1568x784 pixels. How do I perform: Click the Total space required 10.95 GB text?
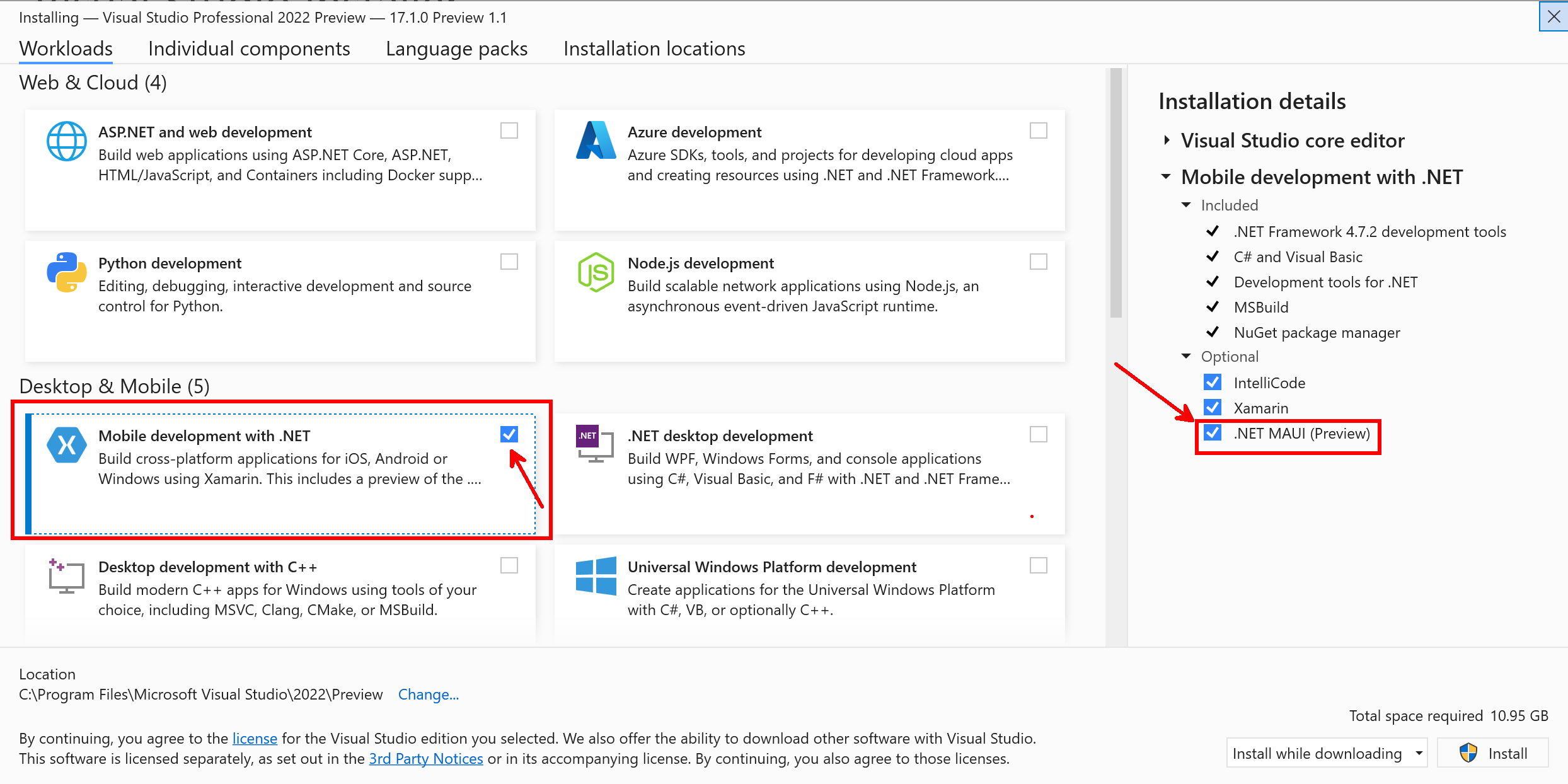point(1449,715)
